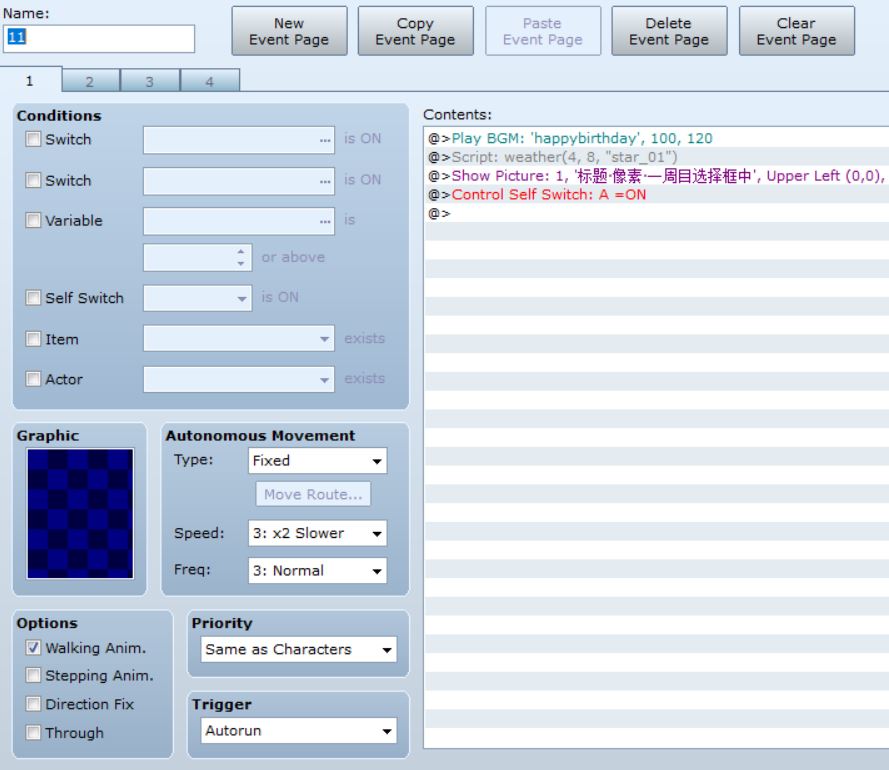Click the Move Route... button
This screenshot has height=770, width=889.
click(314, 494)
